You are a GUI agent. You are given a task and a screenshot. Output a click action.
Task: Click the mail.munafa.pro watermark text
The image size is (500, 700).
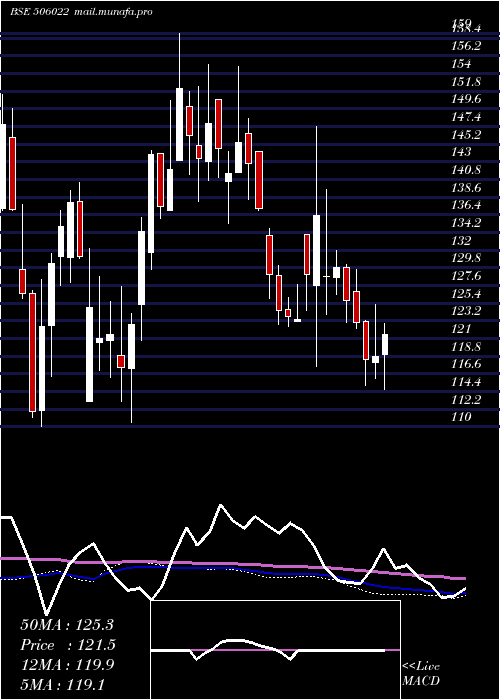click(112, 12)
